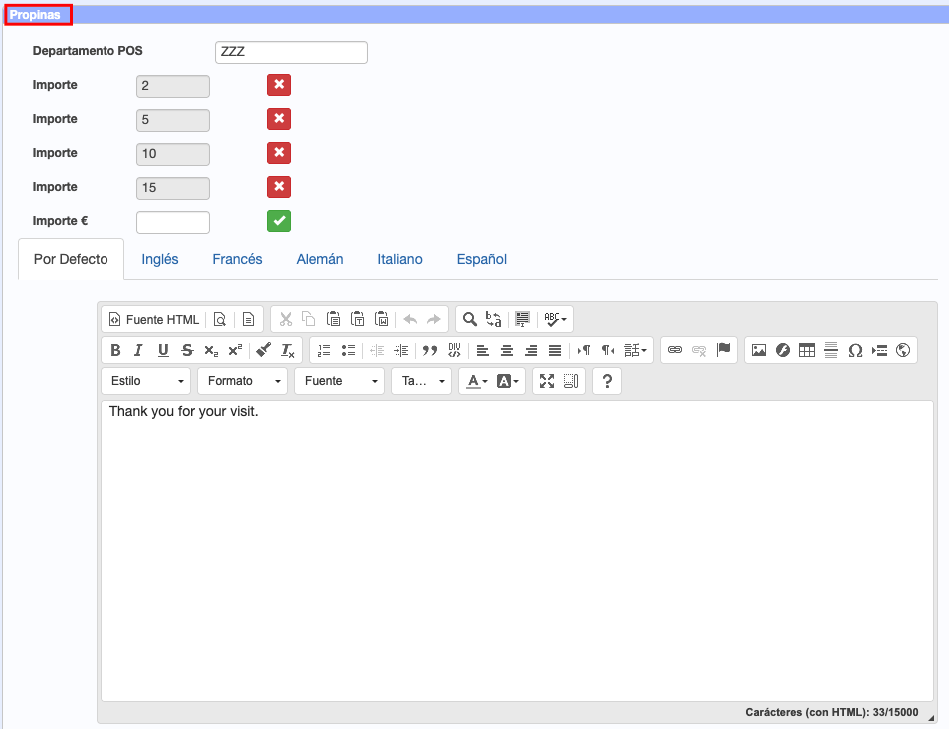Select the Alemán language tab
This screenshot has height=729, width=949.
pos(320,260)
